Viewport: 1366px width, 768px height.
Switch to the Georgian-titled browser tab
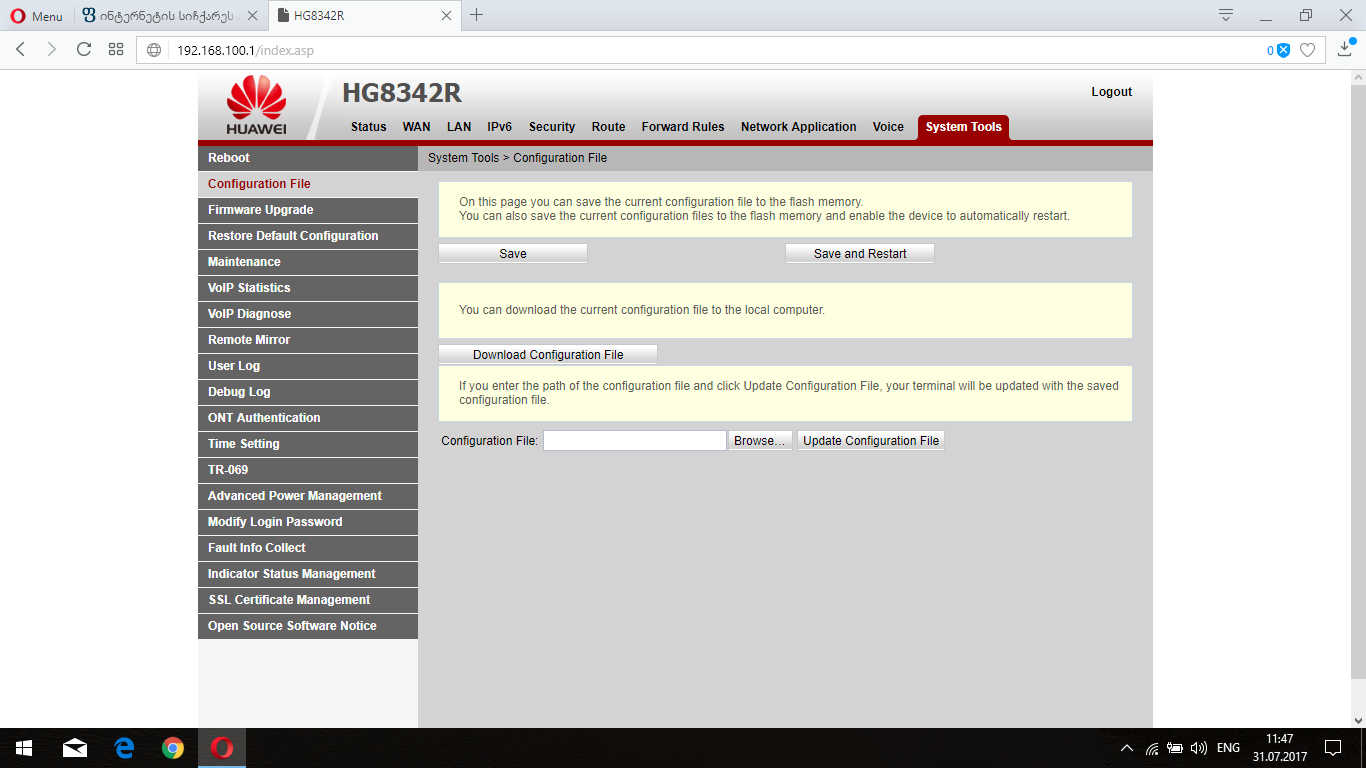click(x=169, y=16)
